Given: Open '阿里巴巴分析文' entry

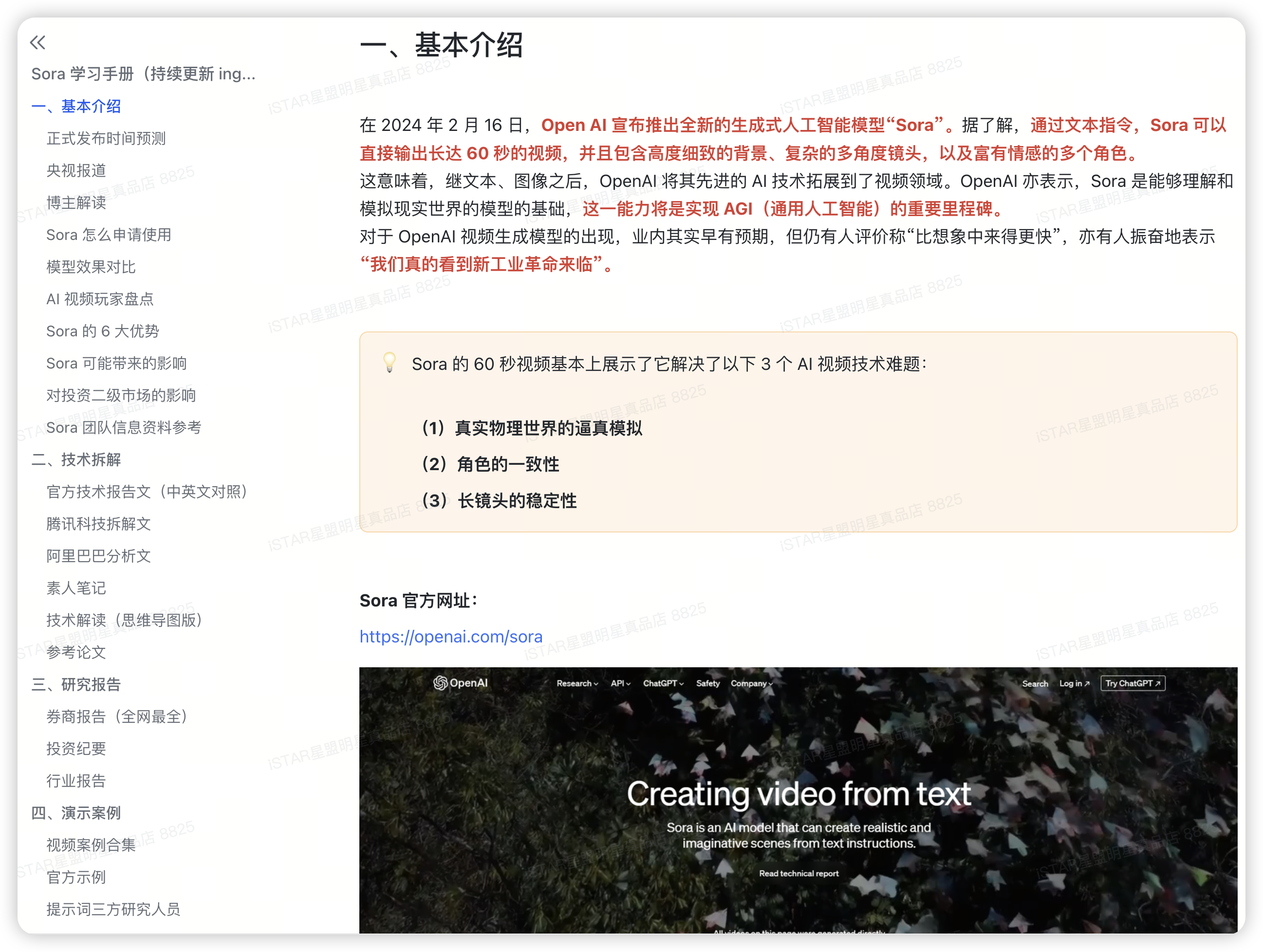Looking at the screenshot, I should tap(98, 556).
